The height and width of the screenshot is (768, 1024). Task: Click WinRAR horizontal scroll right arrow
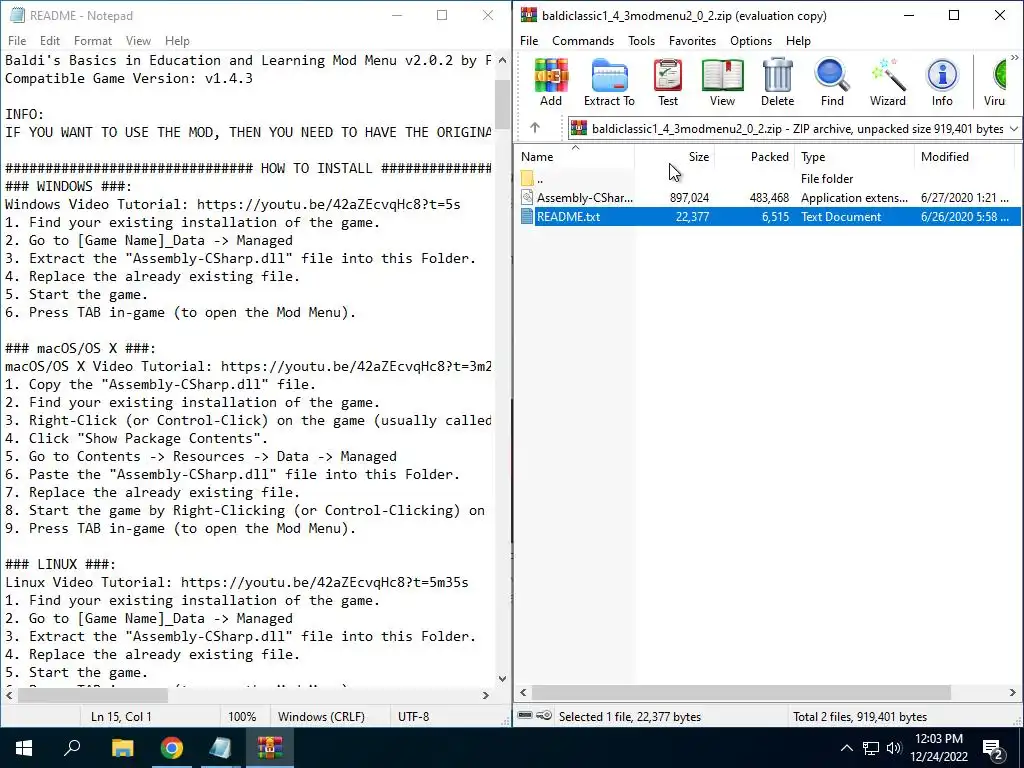[1013, 692]
